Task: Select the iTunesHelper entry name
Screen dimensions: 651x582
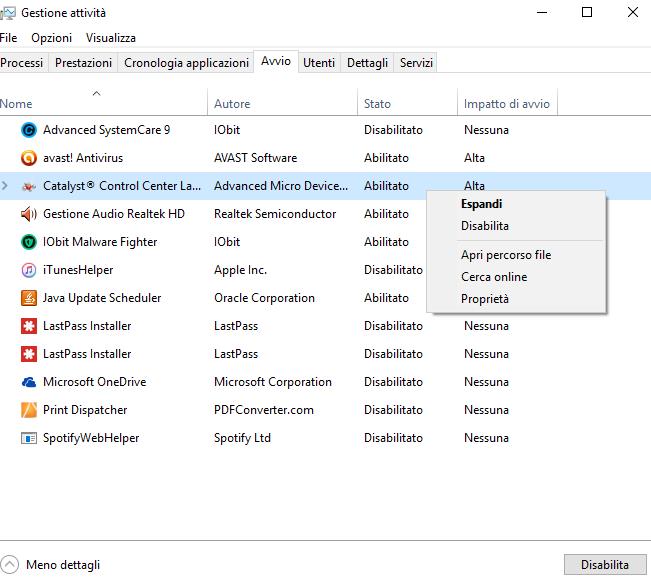Action: 78,270
